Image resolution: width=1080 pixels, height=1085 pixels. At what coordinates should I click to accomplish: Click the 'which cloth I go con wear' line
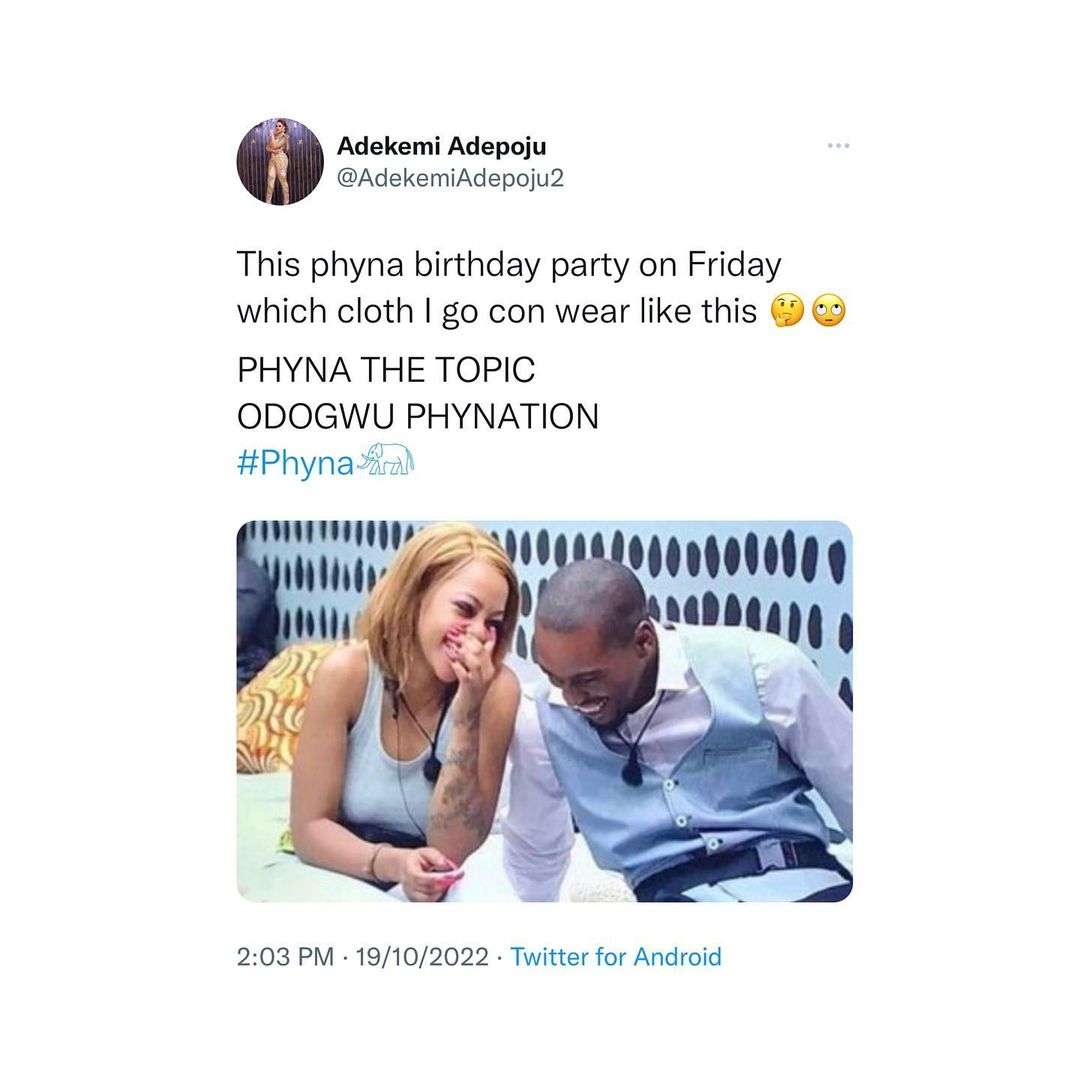point(496,312)
